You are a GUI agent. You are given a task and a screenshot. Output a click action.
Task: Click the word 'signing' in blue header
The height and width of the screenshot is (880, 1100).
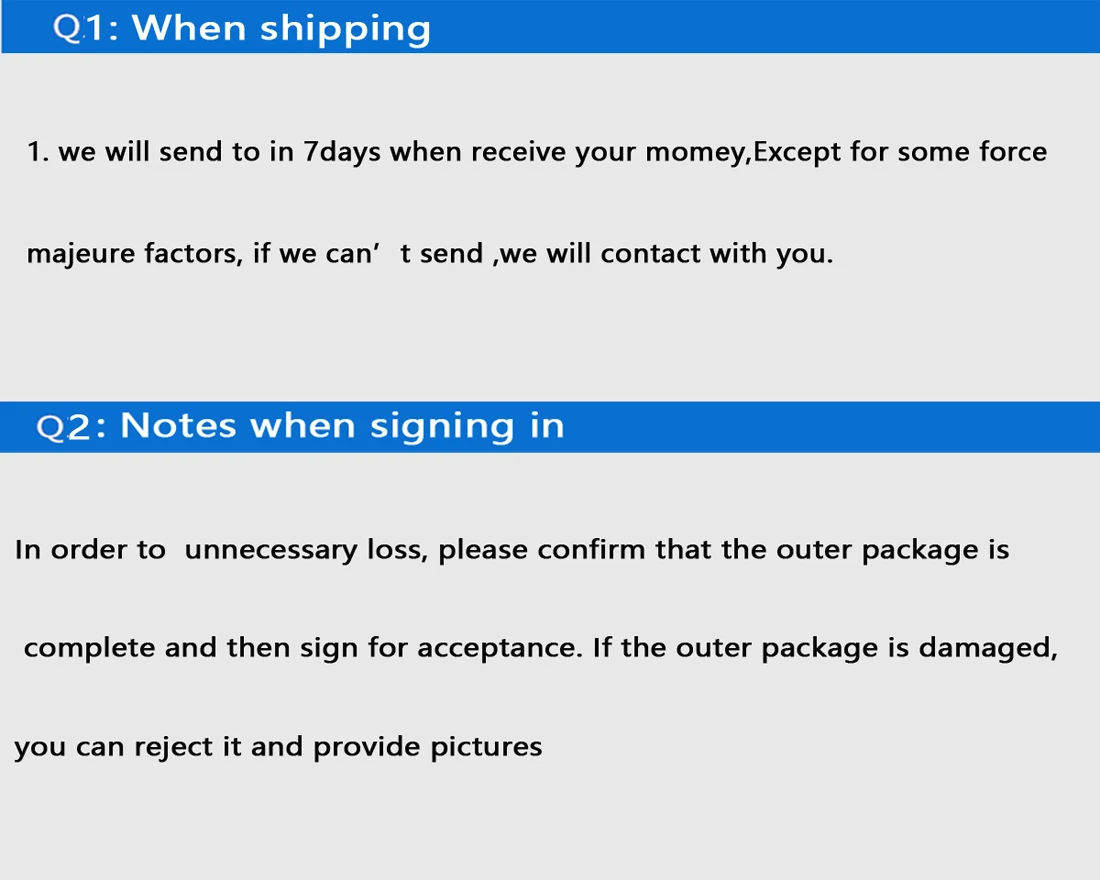(x=443, y=428)
